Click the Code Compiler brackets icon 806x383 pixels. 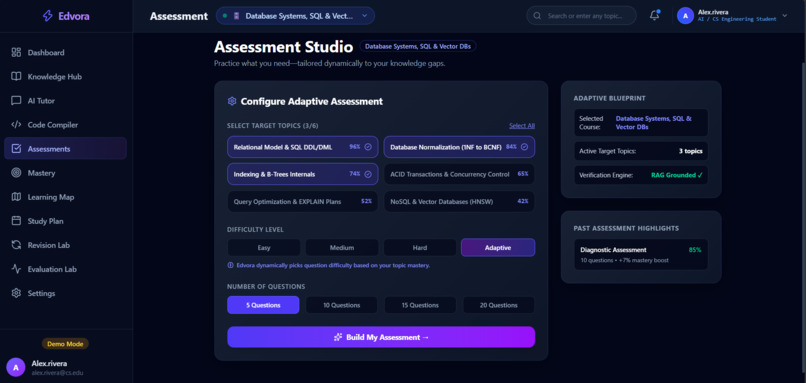click(16, 125)
